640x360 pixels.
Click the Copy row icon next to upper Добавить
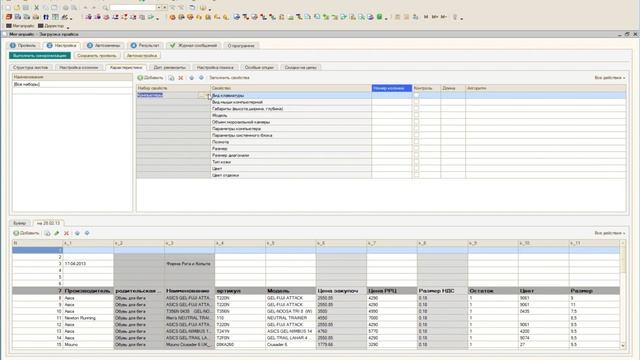171,78
